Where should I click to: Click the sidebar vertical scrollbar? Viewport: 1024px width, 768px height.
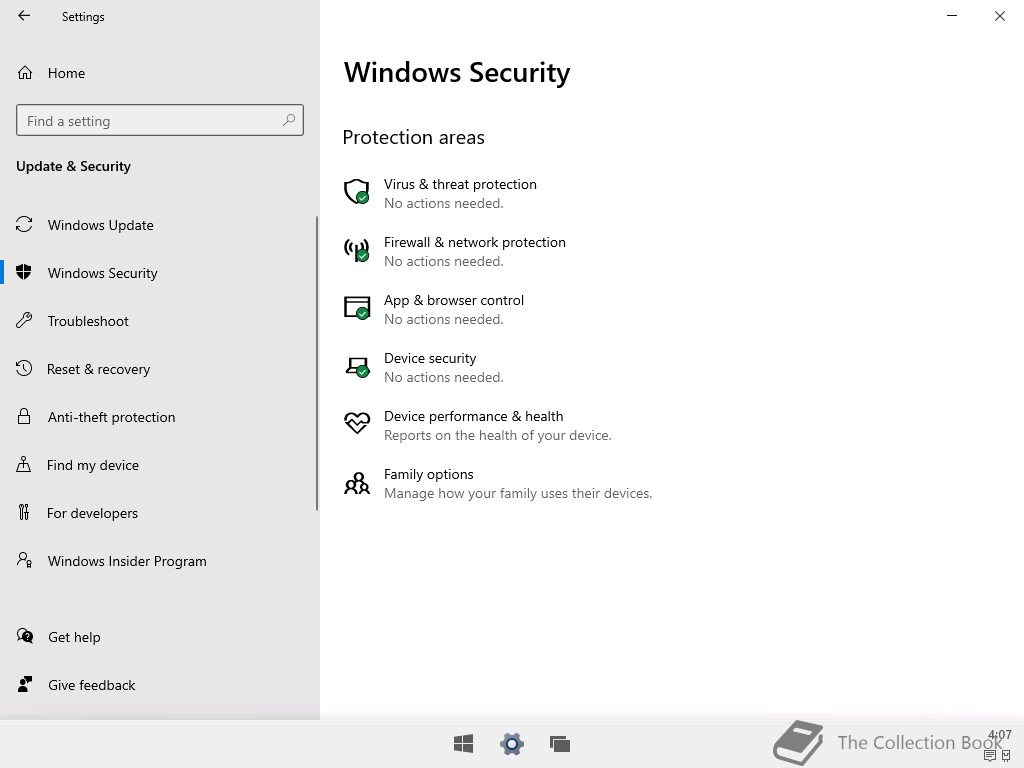(x=317, y=363)
